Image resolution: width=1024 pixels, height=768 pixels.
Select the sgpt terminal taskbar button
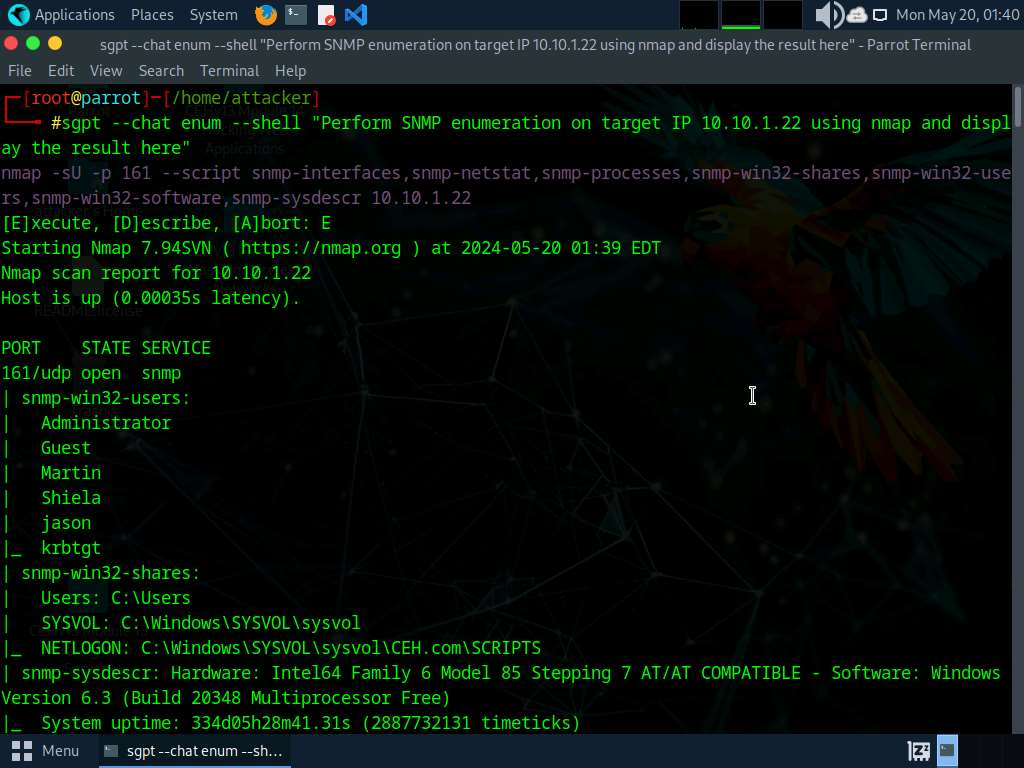[x=194, y=750]
